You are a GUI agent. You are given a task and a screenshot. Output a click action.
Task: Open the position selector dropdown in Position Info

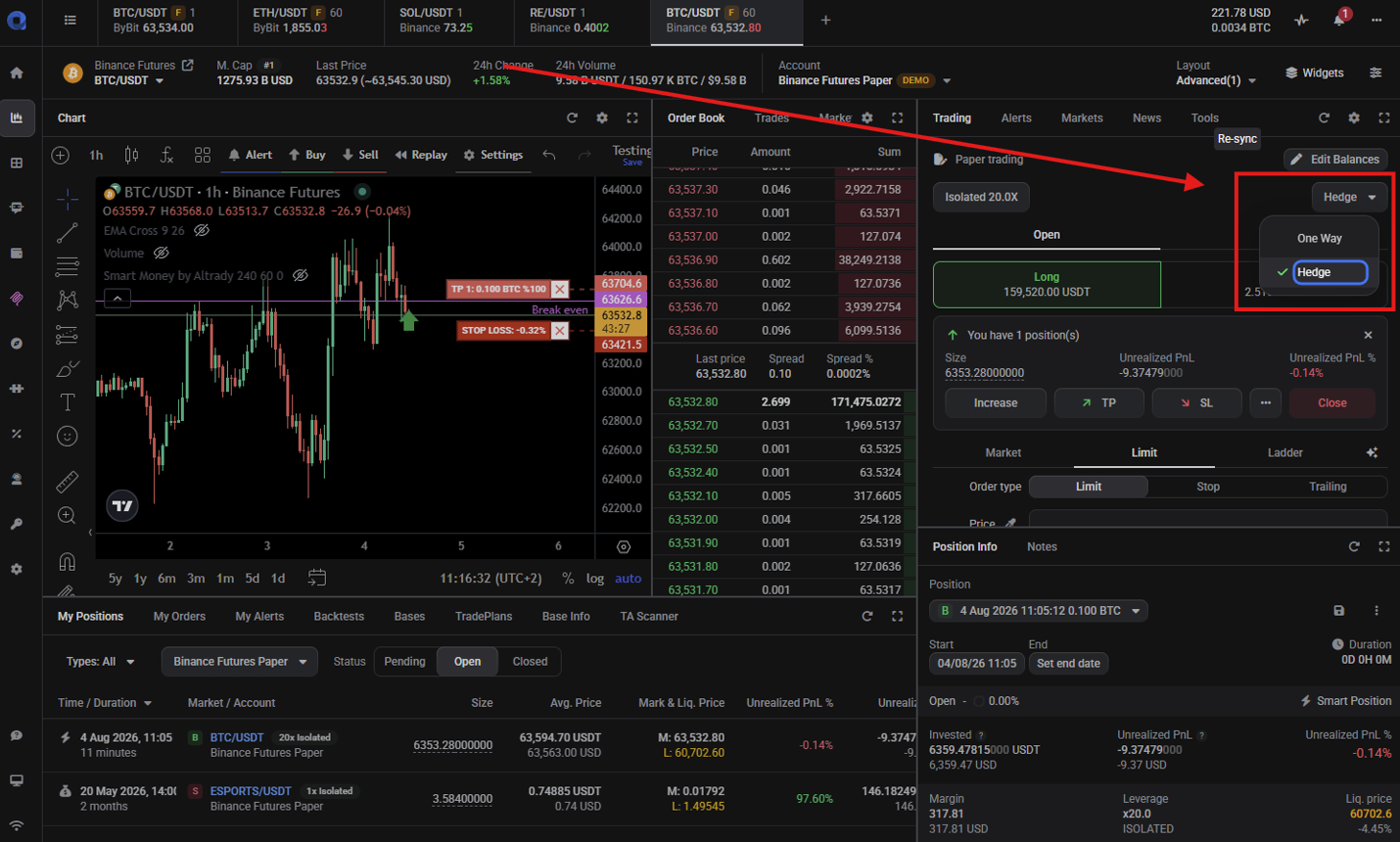pyautogui.click(x=1039, y=611)
